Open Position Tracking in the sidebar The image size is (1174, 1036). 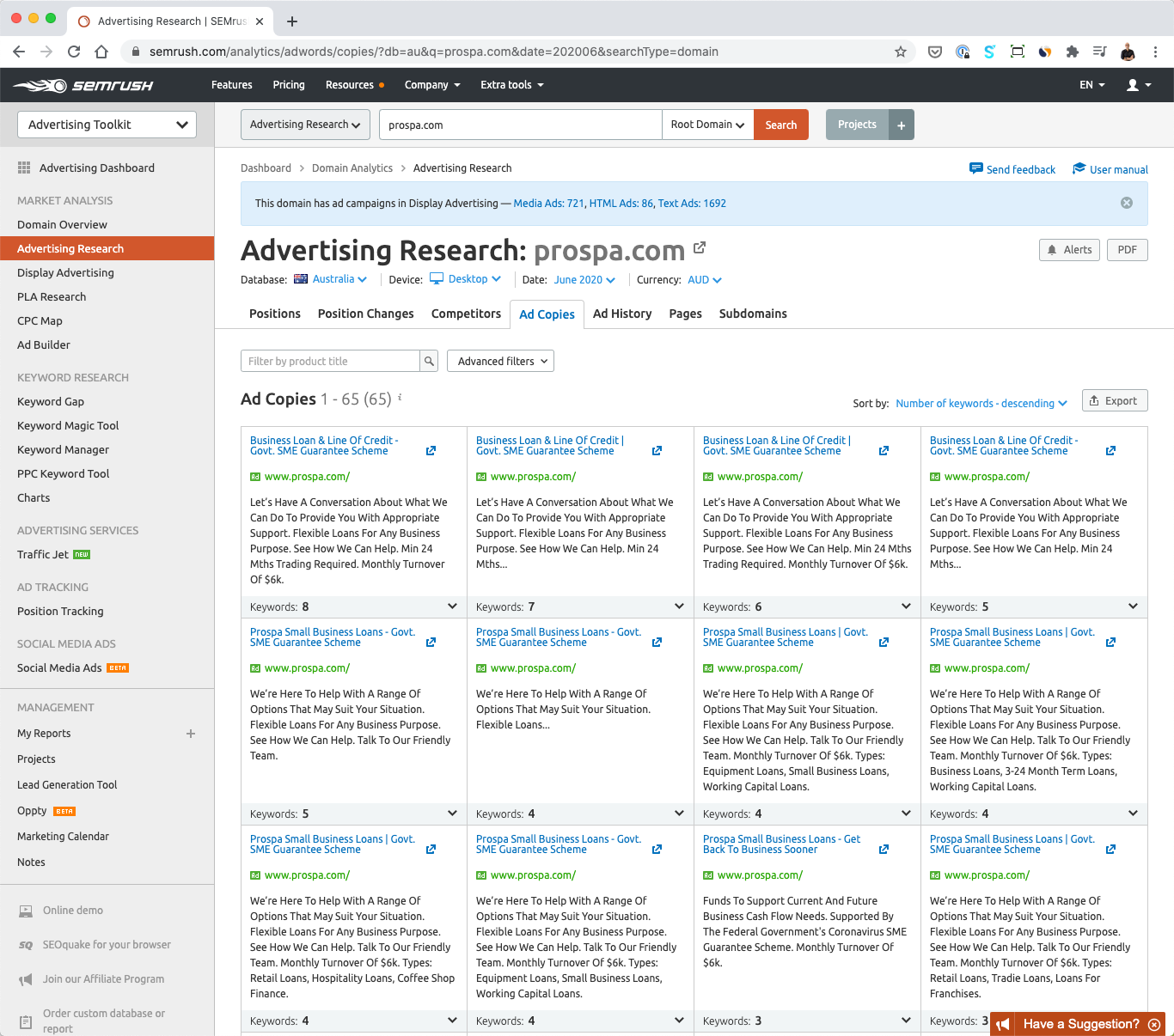pyautogui.click(x=60, y=611)
